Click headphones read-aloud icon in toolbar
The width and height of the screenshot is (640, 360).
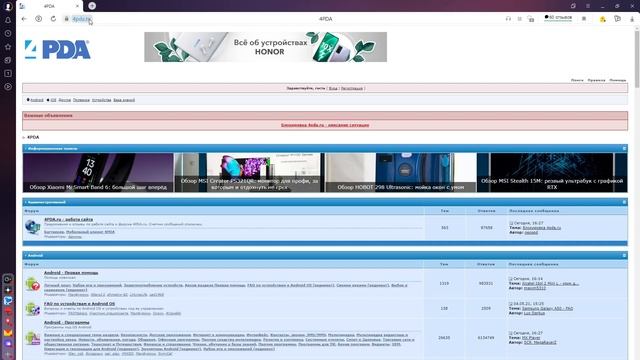tap(508, 19)
